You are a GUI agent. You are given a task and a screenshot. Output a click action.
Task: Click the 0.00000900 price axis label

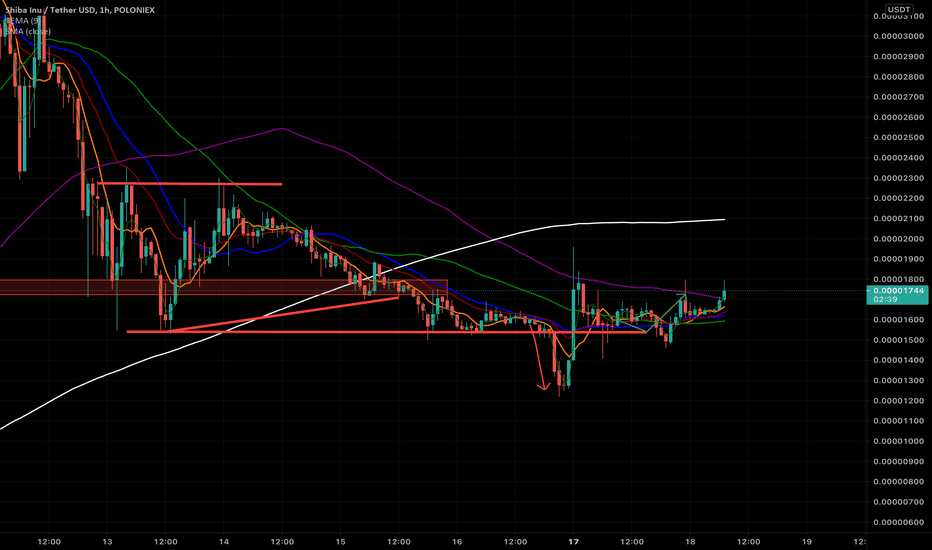898,461
